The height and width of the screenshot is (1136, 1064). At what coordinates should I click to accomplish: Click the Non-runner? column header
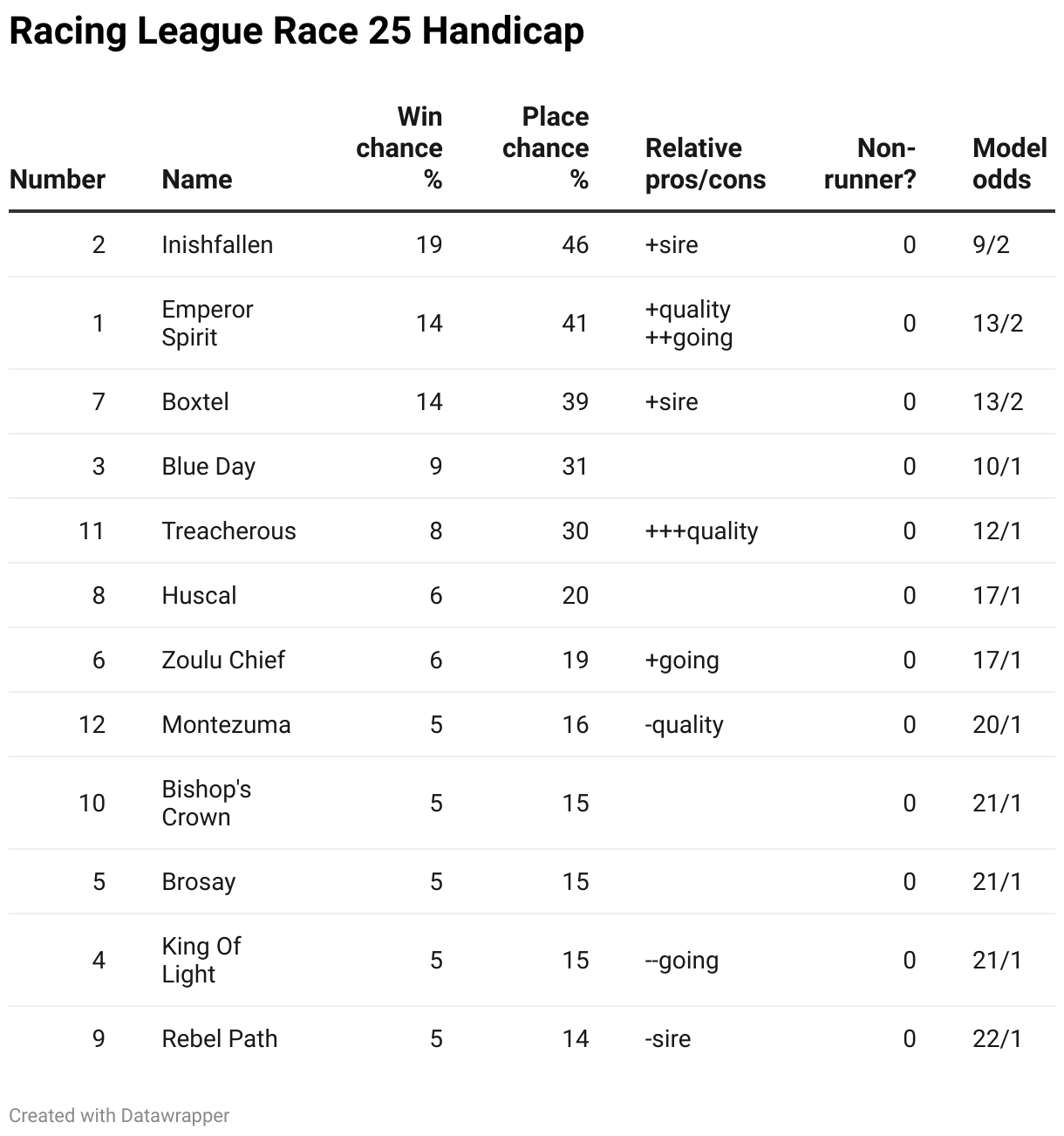[x=870, y=164]
